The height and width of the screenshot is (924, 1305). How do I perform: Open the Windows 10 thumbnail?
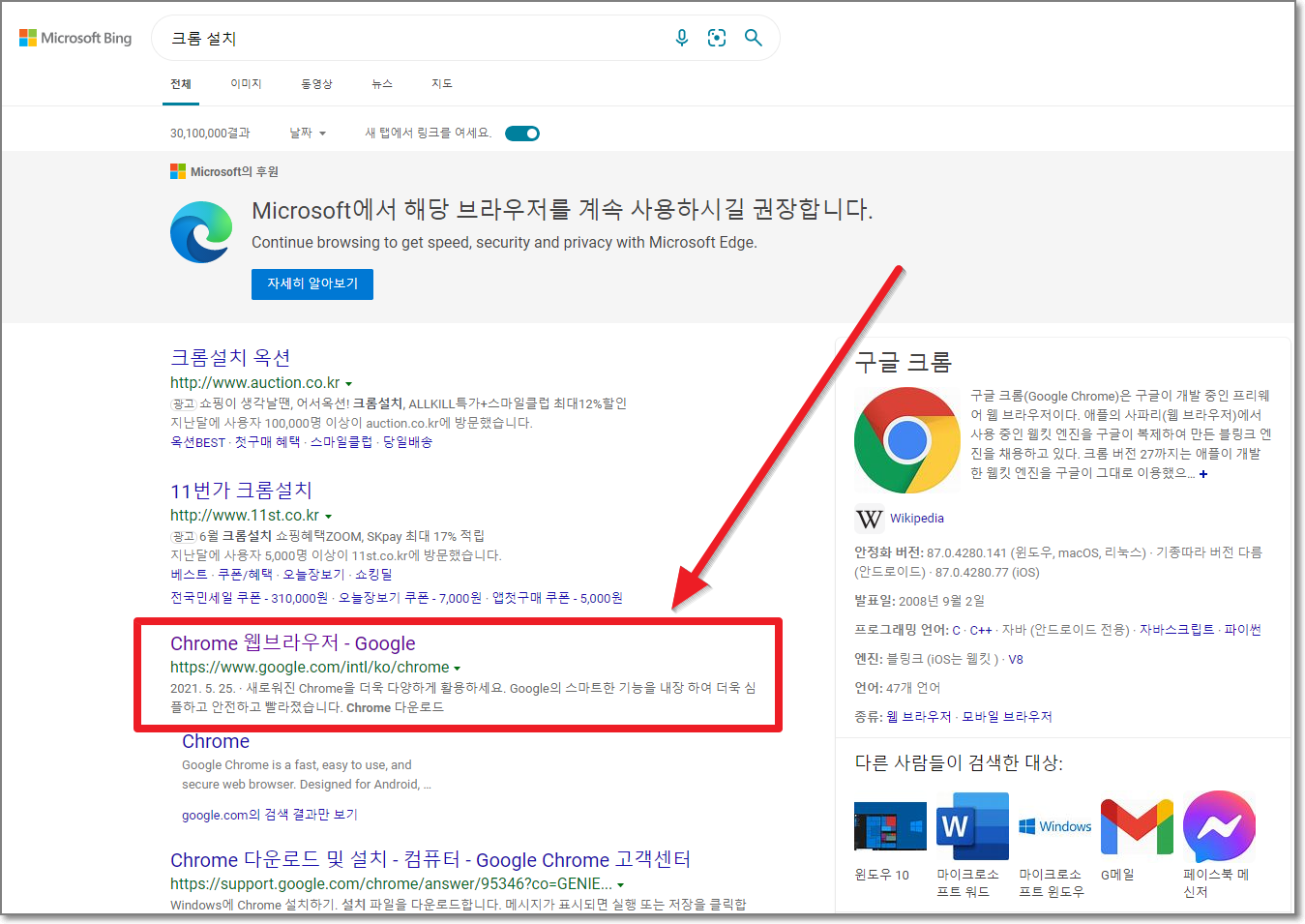pos(890,826)
